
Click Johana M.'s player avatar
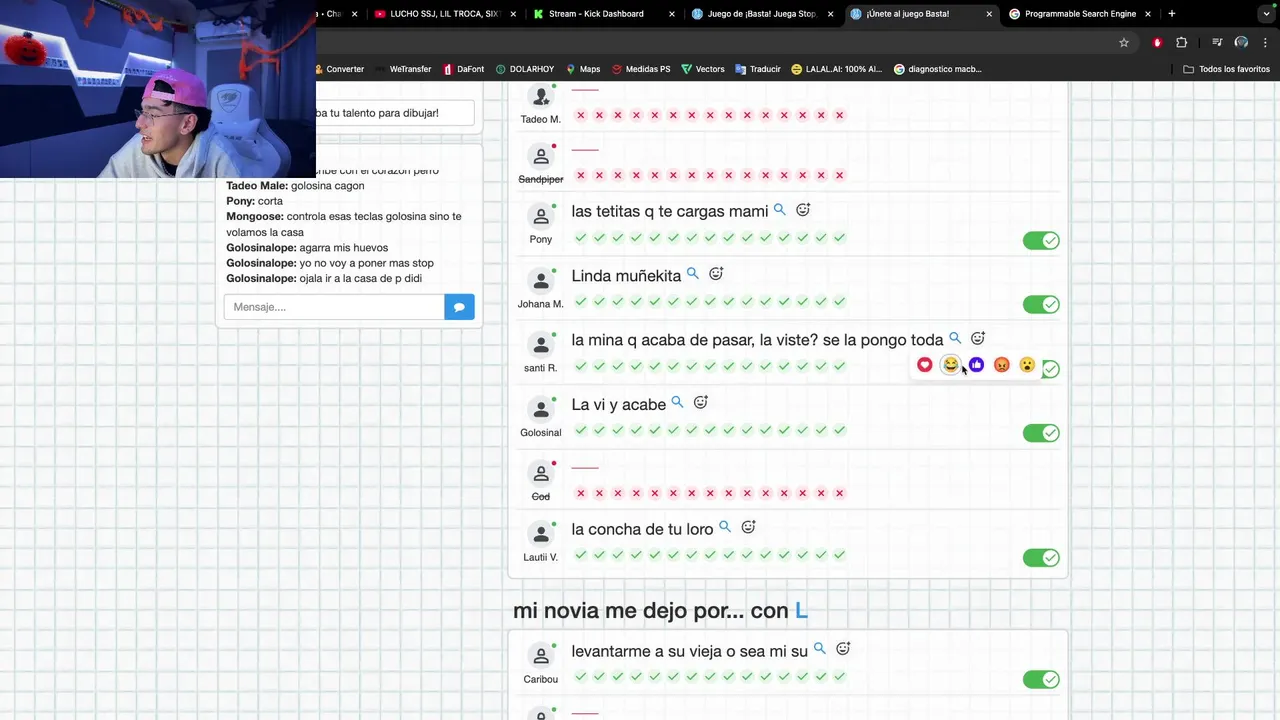(x=541, y=281)
